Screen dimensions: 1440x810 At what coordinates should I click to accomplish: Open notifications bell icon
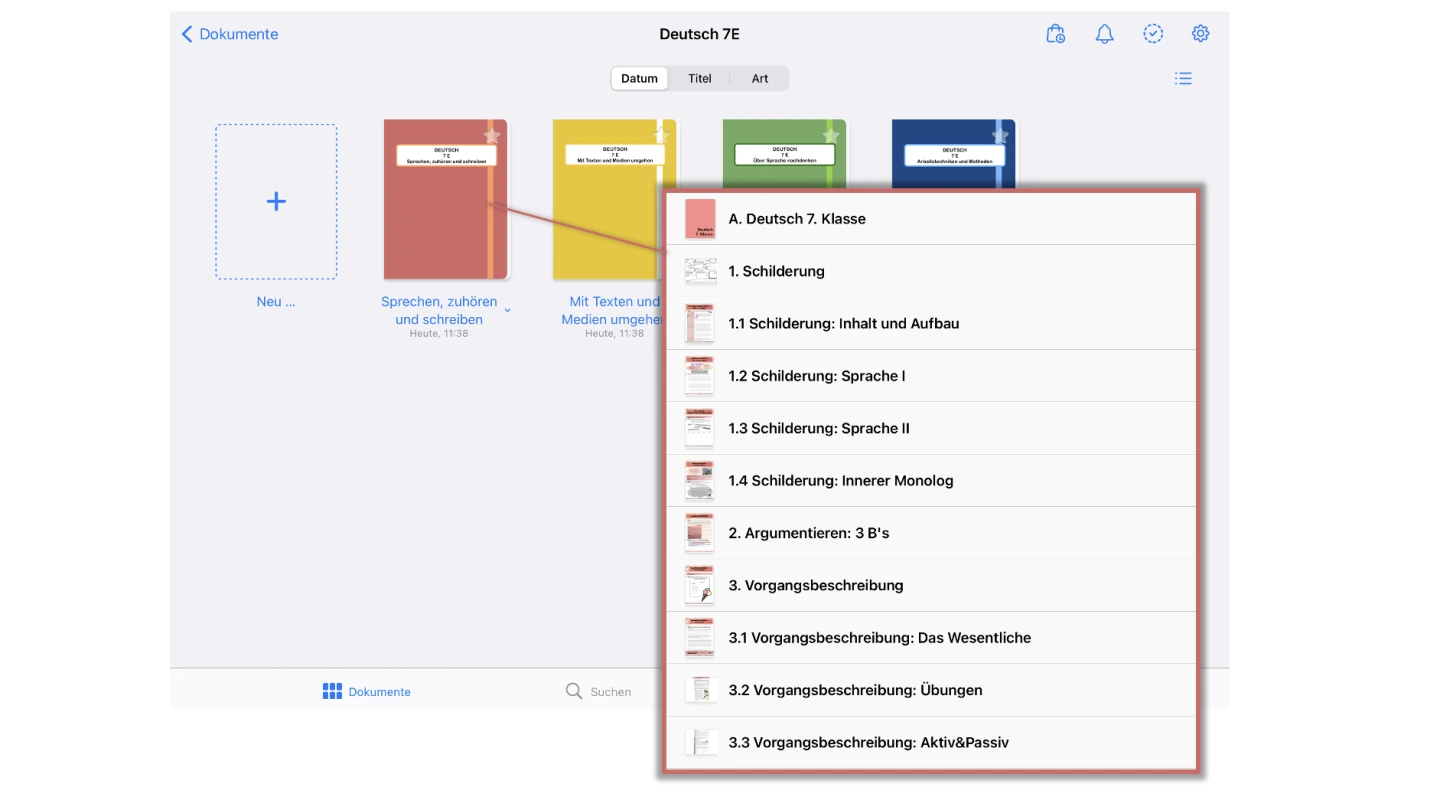click(x=1104, y=34)
